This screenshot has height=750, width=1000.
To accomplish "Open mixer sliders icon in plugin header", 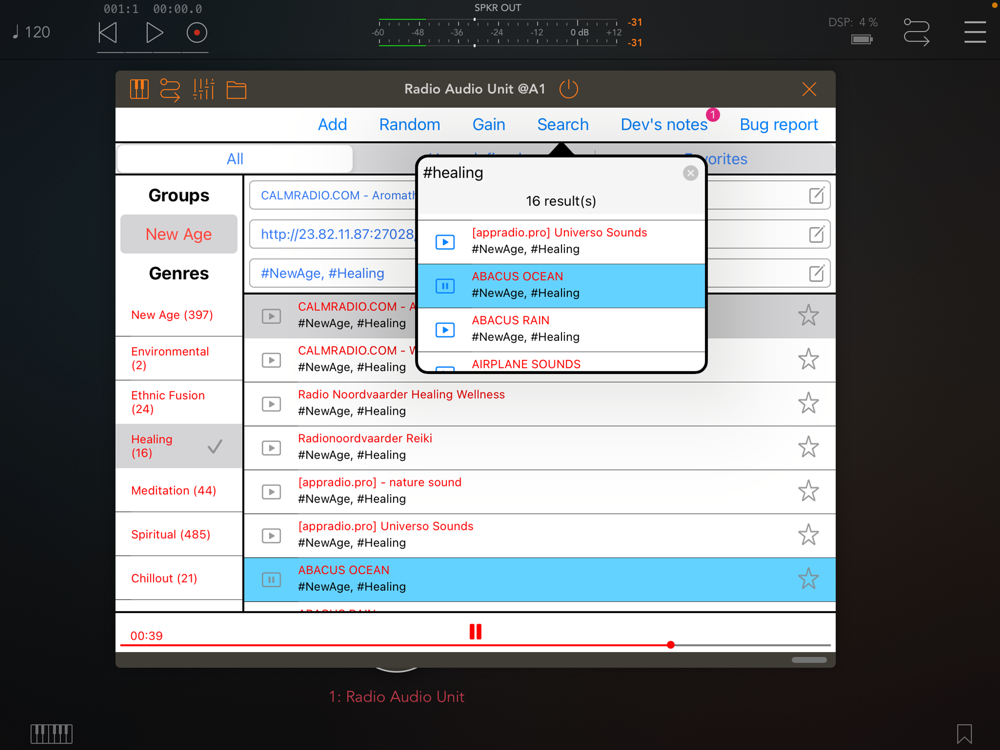I will pyautogui.click(x=203, y=89).
